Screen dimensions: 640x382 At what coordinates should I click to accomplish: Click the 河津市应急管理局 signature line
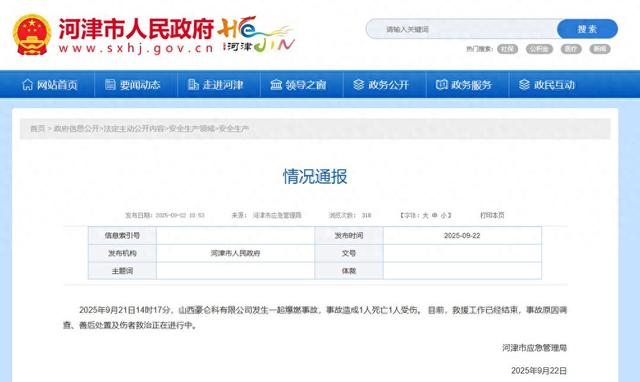coord(535,348)
